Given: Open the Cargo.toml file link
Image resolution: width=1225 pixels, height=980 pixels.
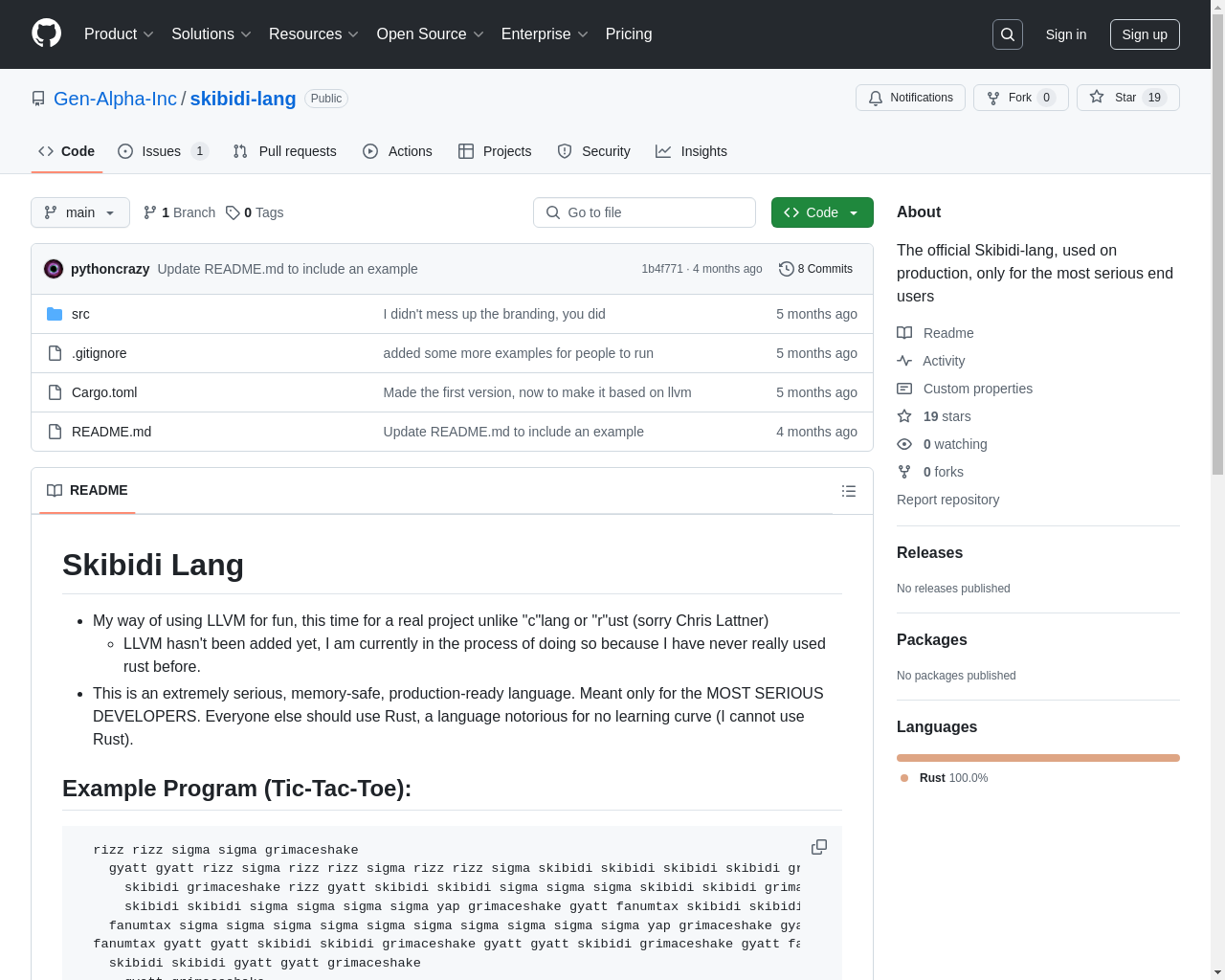Looking at the screenshot, I should tap(104, 392).
